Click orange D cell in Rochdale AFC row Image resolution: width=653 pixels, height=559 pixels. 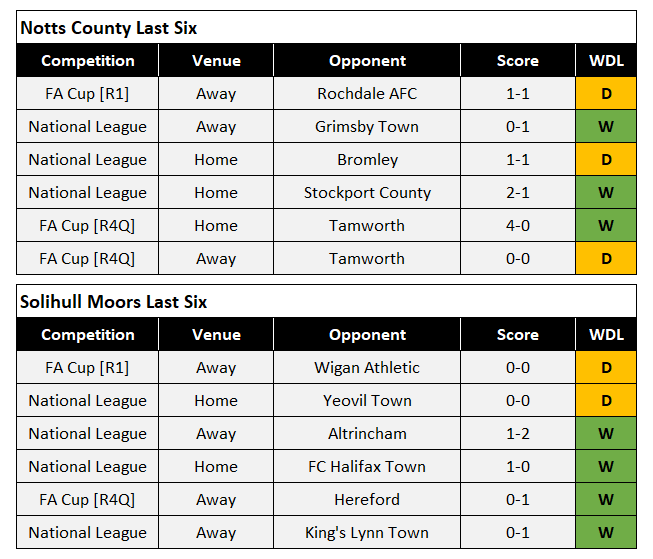click(606, 94)
